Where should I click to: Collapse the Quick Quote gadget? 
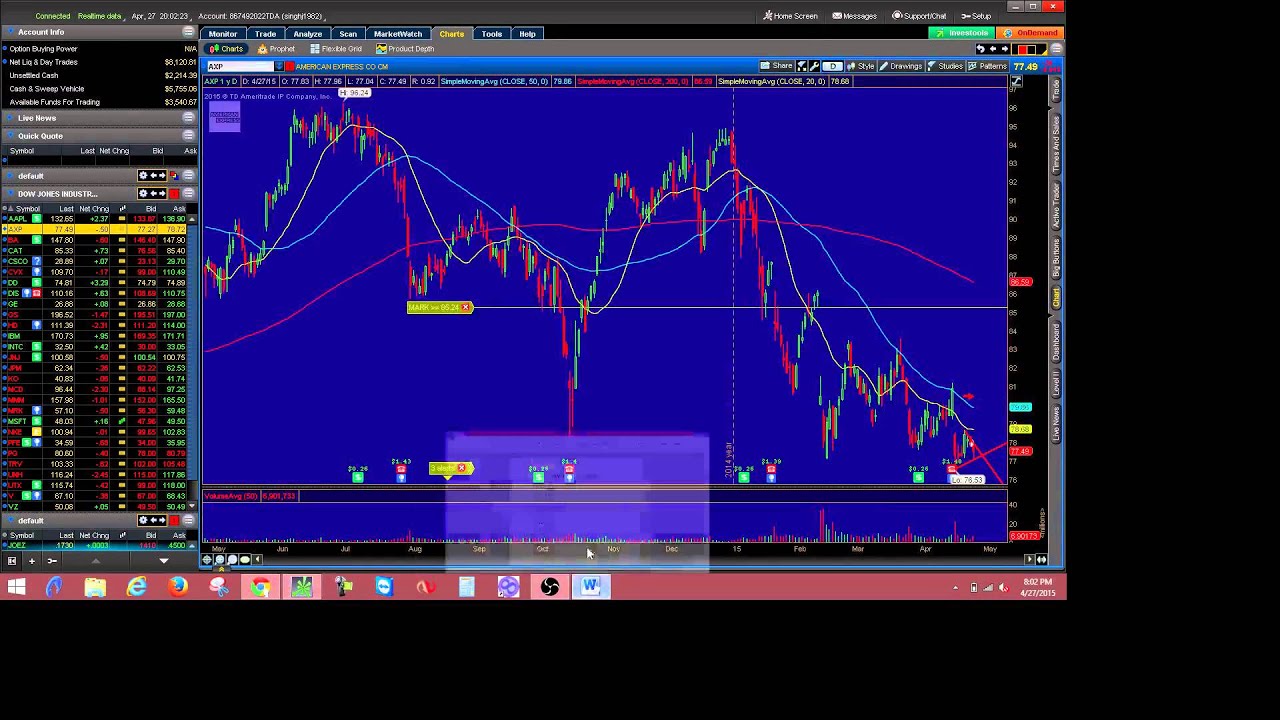click(x=10, y=136)
